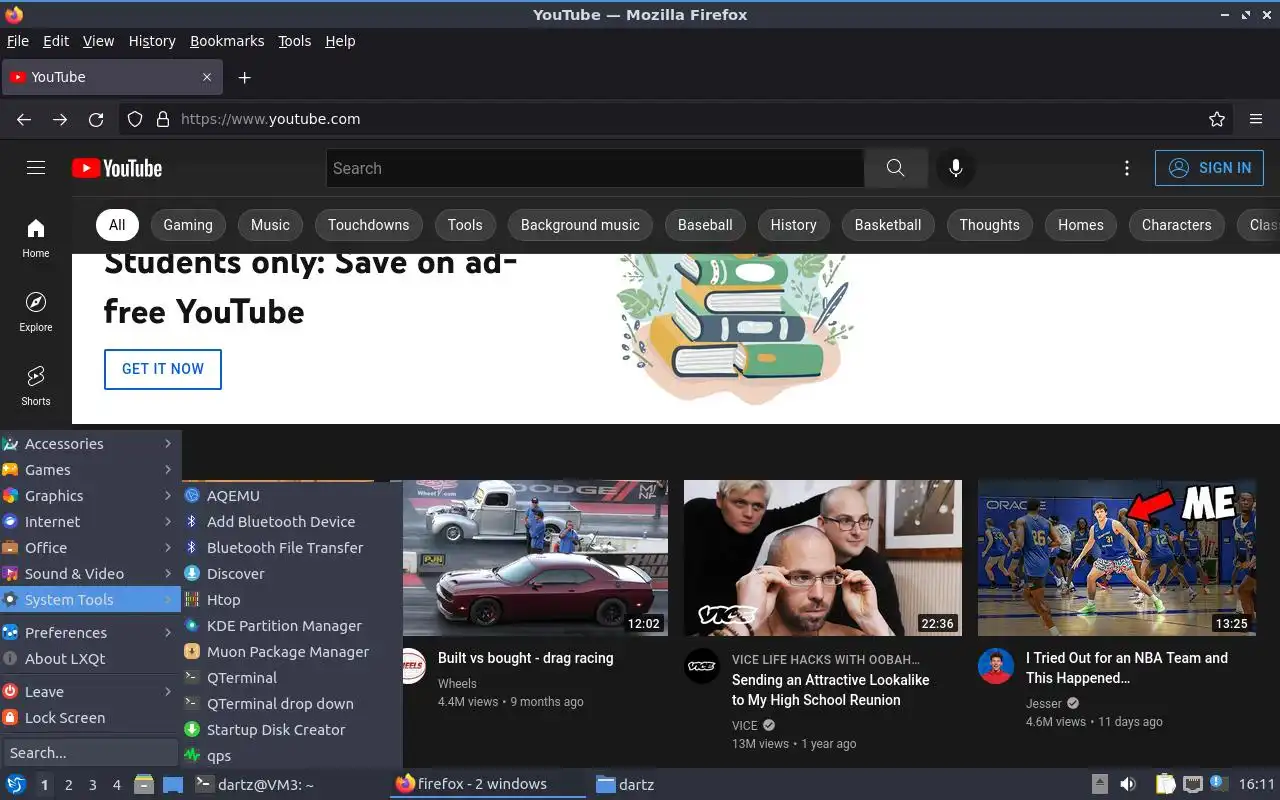The height and width of the screenshot is (800, 1280).
Task: Open KDE Partition Manager
Action: coord(292,626)
